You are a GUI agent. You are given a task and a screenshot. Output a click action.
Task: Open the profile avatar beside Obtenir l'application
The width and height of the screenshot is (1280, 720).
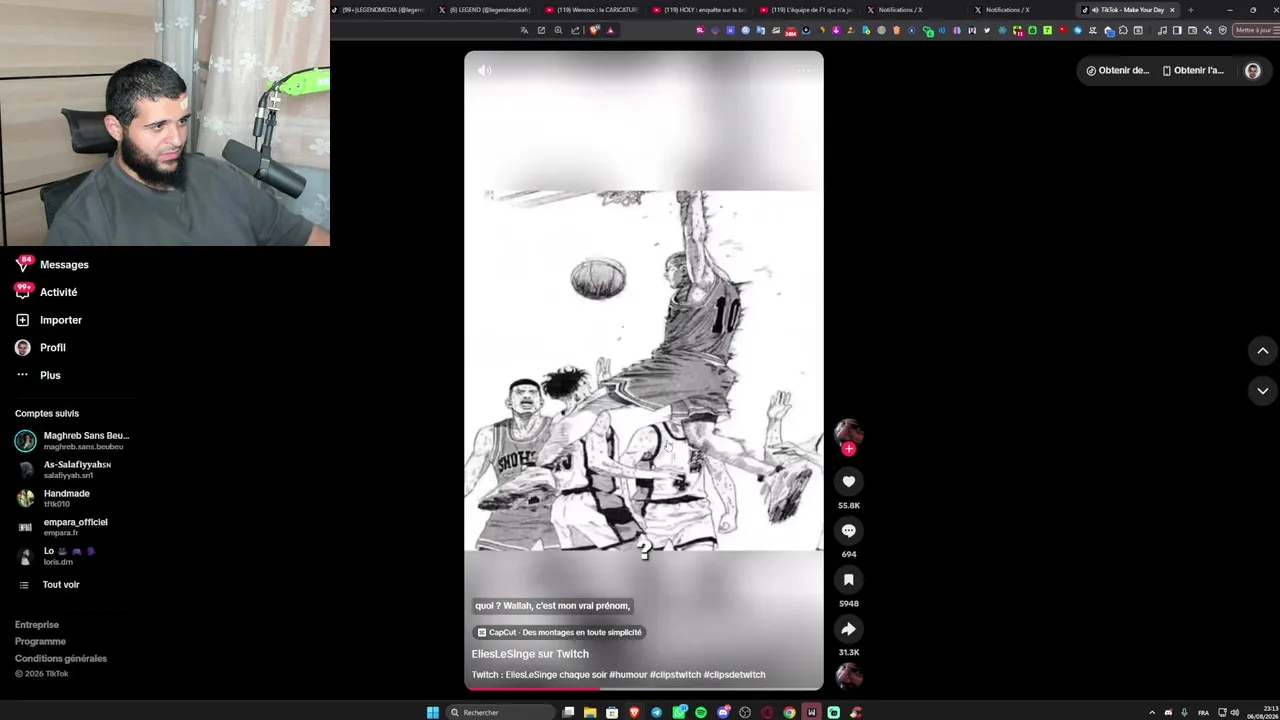pyautogui.click(x=1253, y=71)
